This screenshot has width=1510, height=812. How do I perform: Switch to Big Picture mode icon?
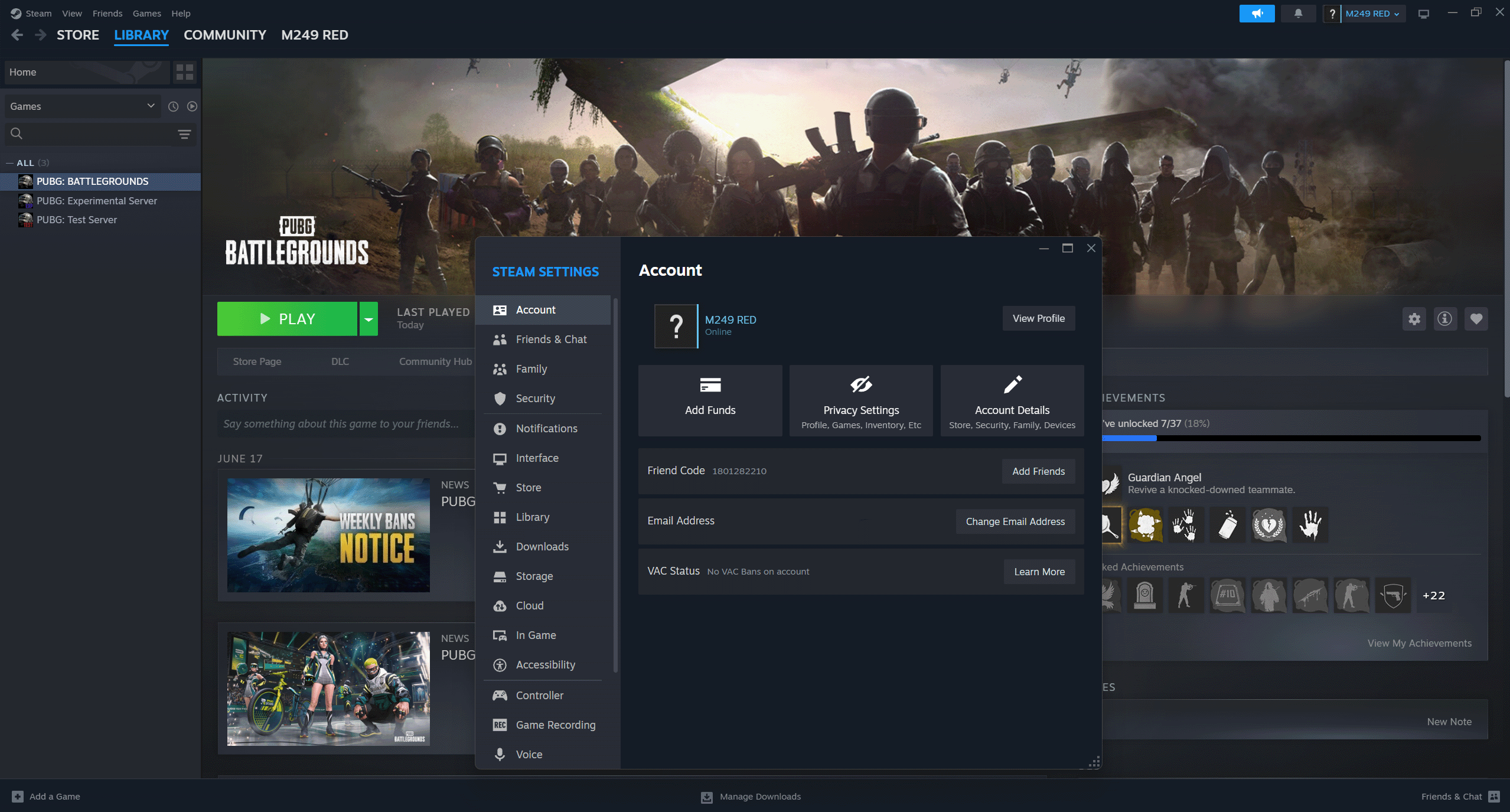coord(1424,14)
